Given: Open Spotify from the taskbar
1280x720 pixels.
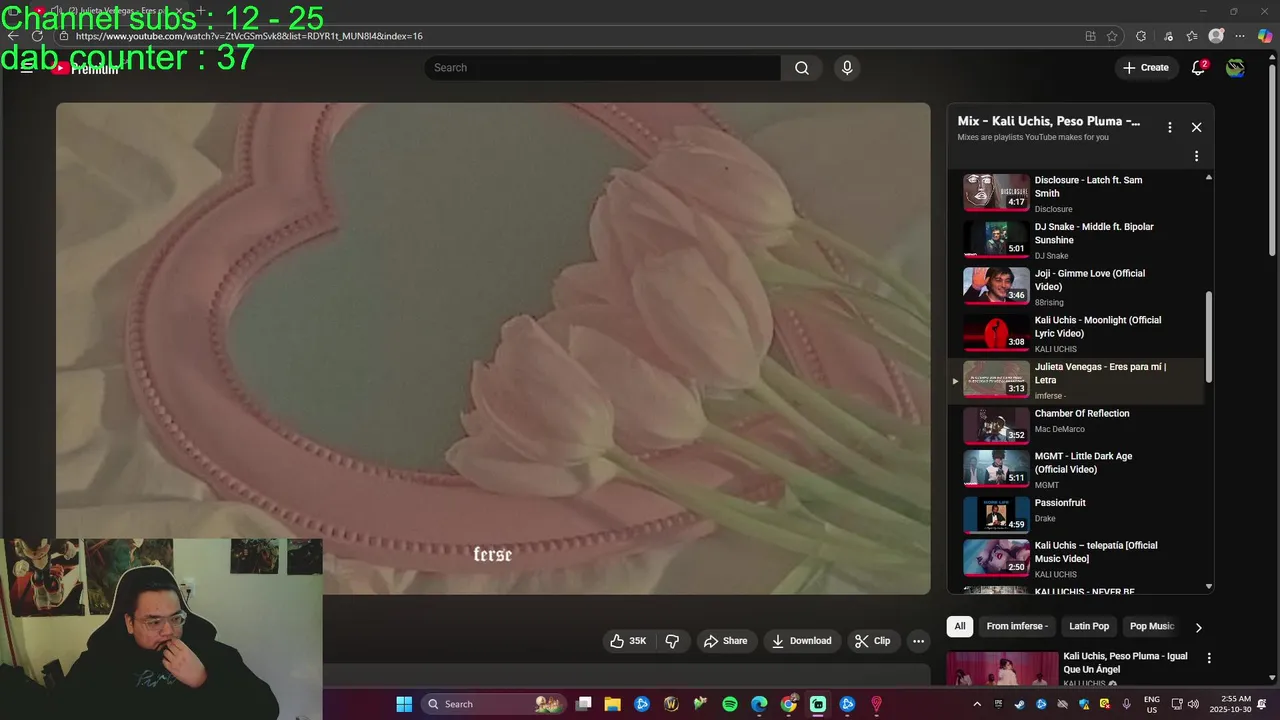Looking at the screenshot, I should (730, 704).
